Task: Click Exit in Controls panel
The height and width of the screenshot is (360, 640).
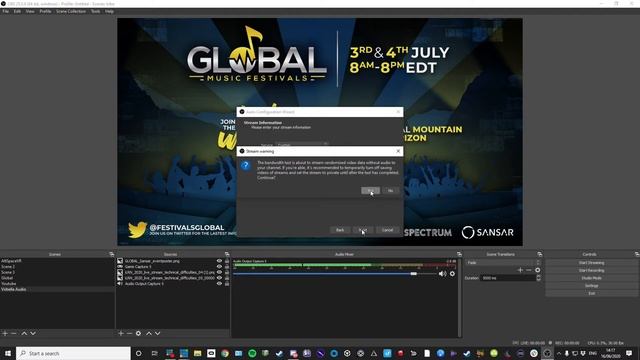Action: tap(591, 293)
